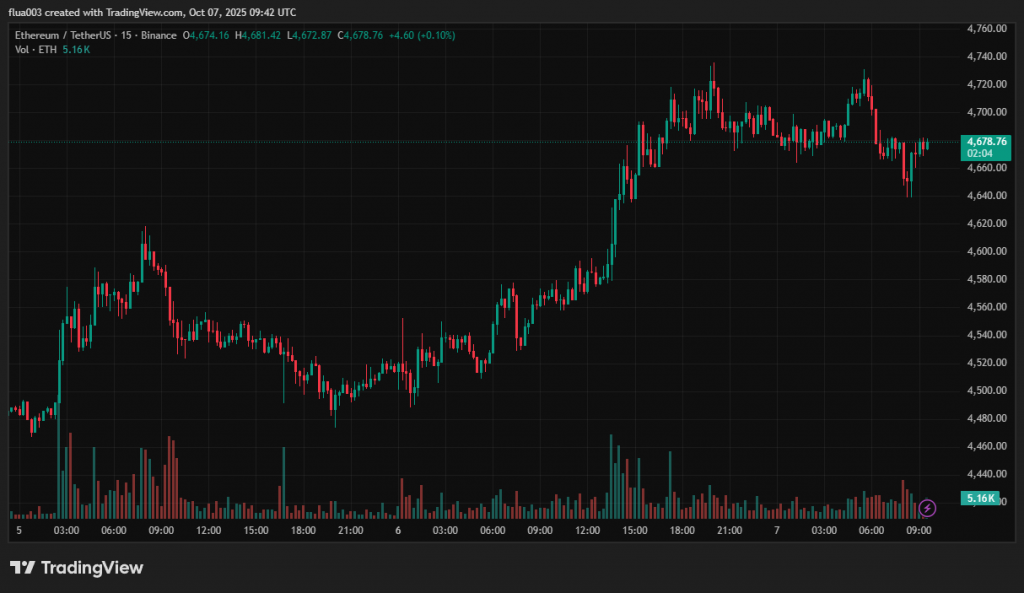Click the purple lightning bolt icon
The width and height of the screenshot is (1024, 593).
pos(927,508)
